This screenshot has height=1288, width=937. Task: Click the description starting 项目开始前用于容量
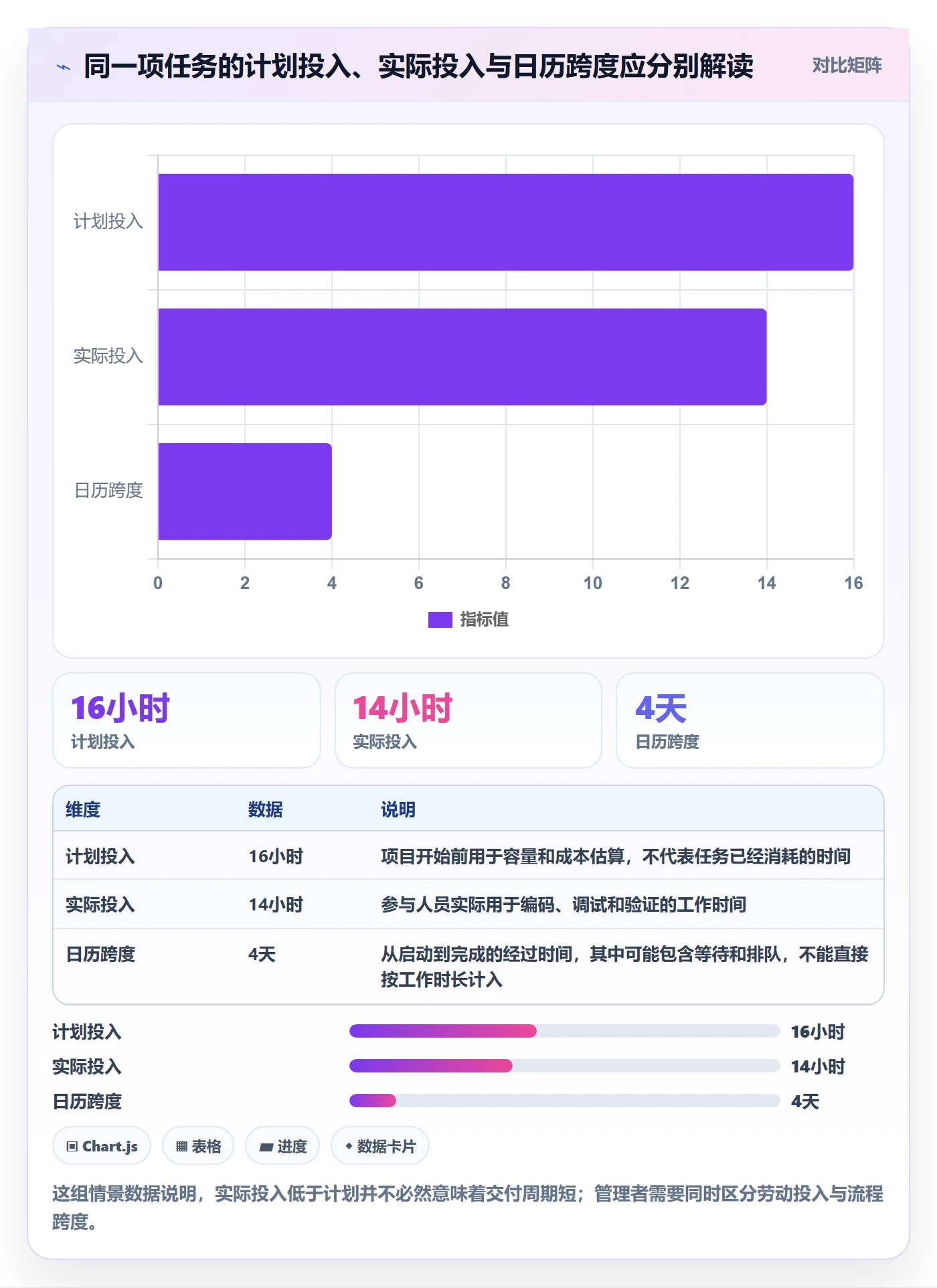pyautogui.click(x=616, y=856)
